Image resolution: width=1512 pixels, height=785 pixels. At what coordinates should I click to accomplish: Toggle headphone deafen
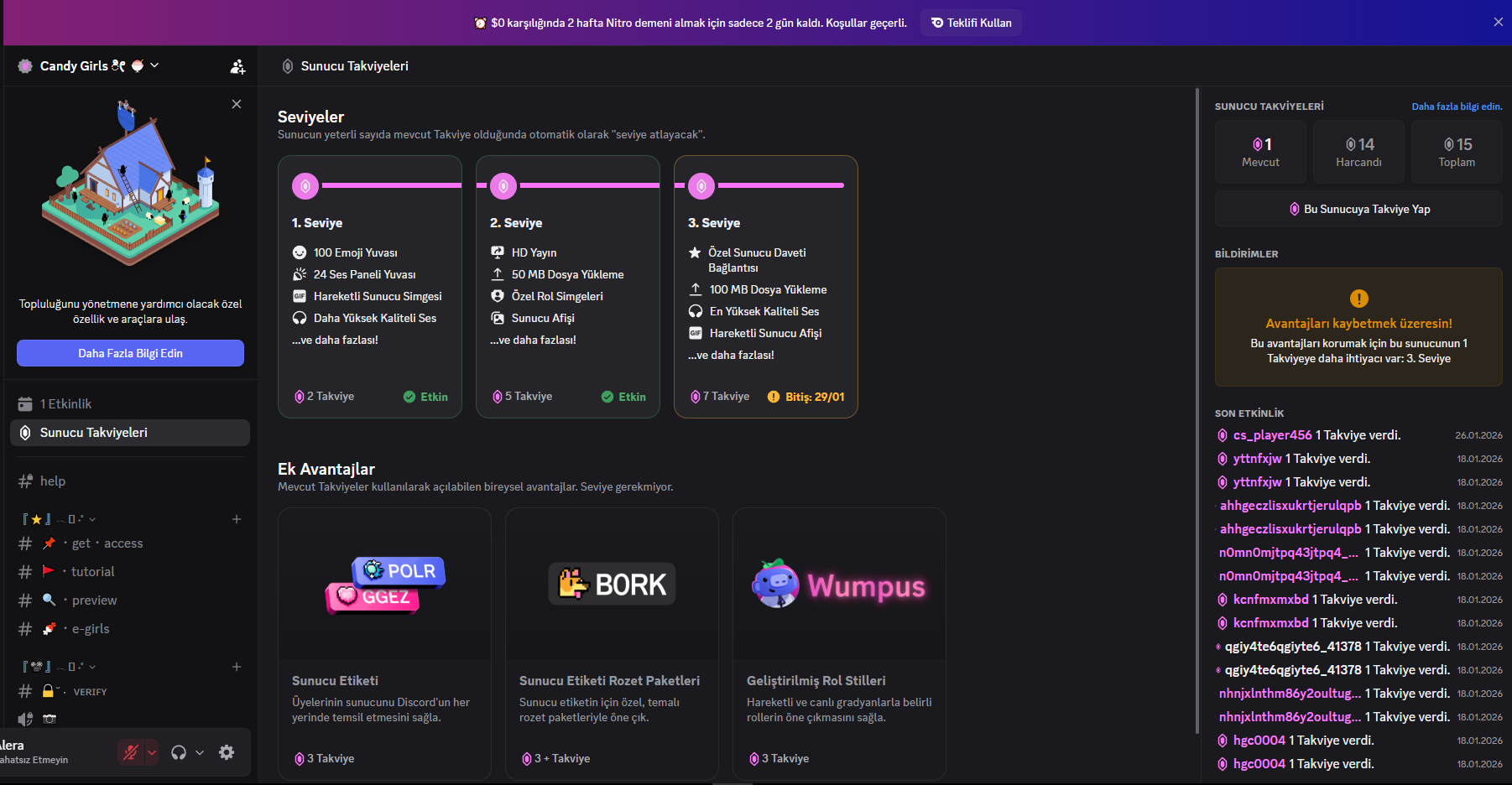click(x=179, y=752)
